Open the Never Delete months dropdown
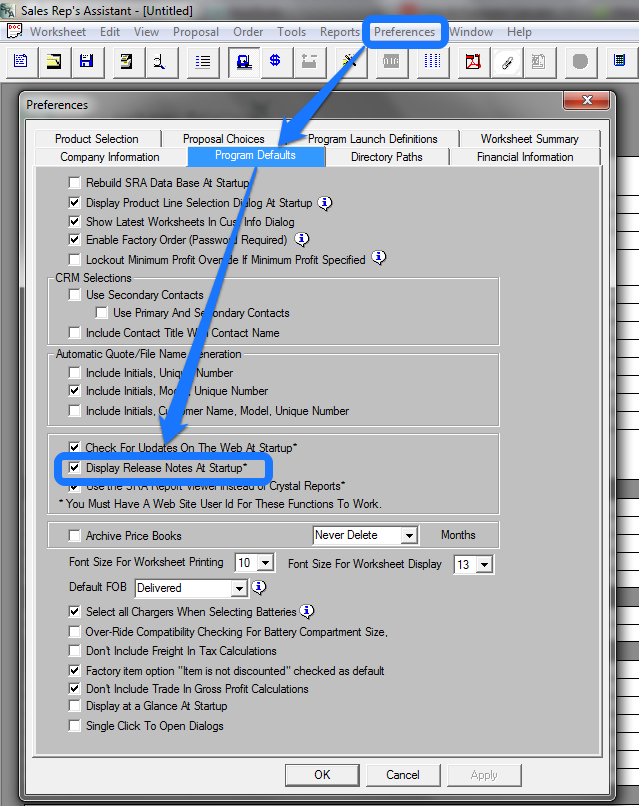The image size is (639, 806). (x=408, y=536)
